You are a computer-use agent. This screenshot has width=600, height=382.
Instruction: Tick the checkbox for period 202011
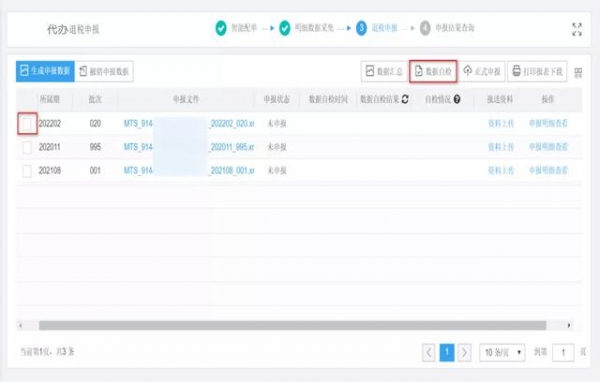click(x=27, y=147)
